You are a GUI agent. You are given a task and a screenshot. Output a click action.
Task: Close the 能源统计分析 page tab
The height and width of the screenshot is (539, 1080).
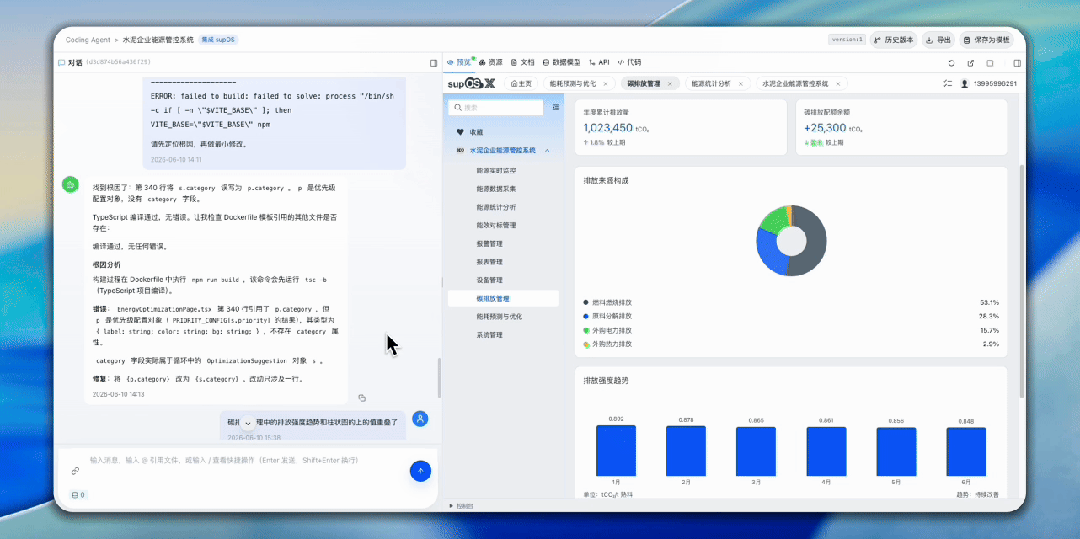click(740, 83)
